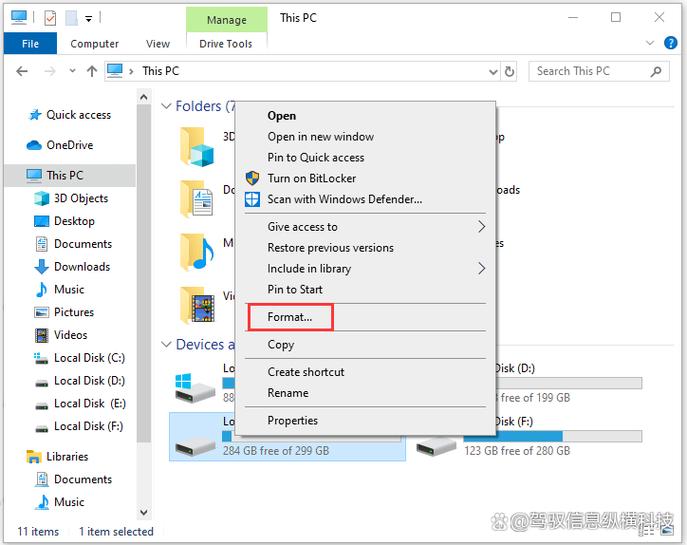Select Quick access in navigation pane
Image resolution: width=687 pixels, height=545 pixels.
click(70, 115)
